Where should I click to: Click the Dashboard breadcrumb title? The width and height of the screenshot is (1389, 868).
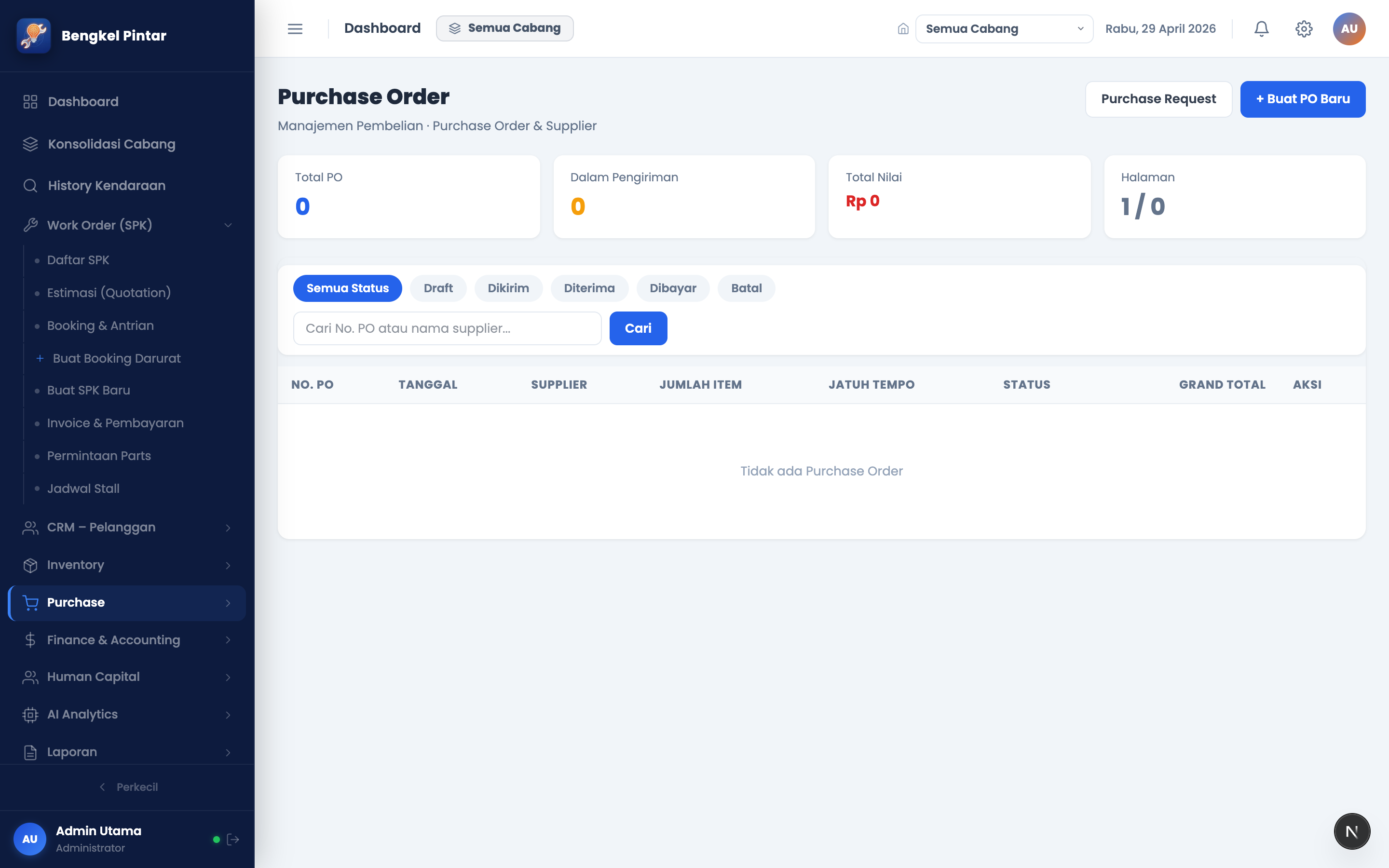[382, 28]
